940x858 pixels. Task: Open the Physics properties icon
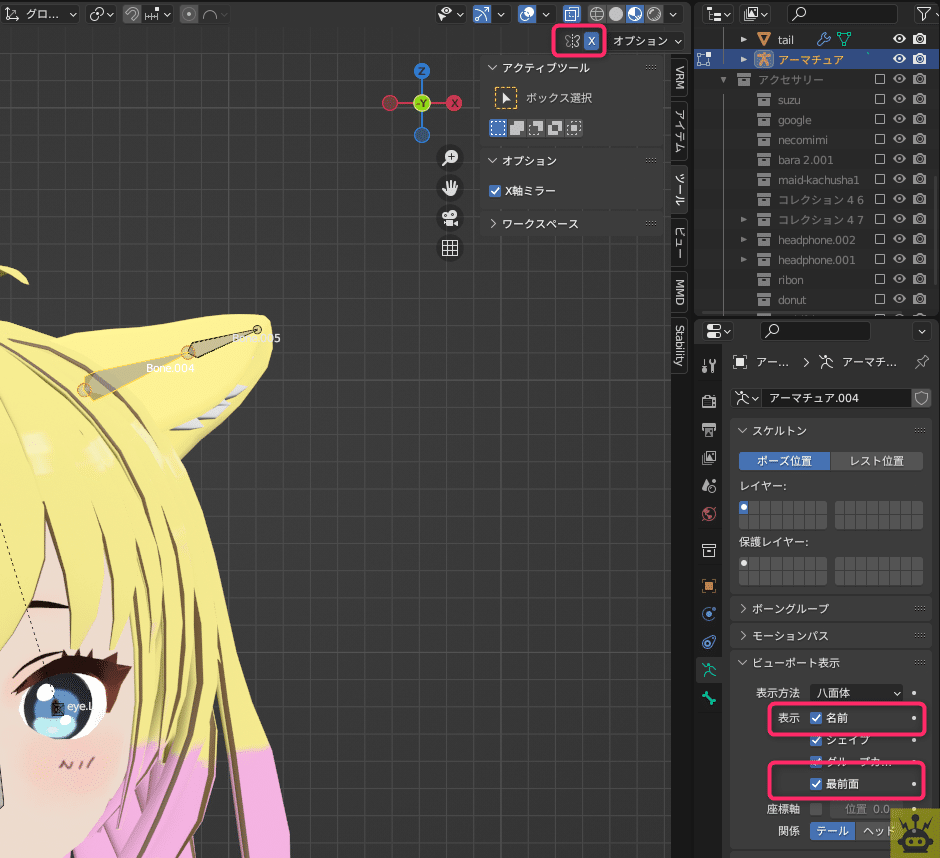pos(709,614)
